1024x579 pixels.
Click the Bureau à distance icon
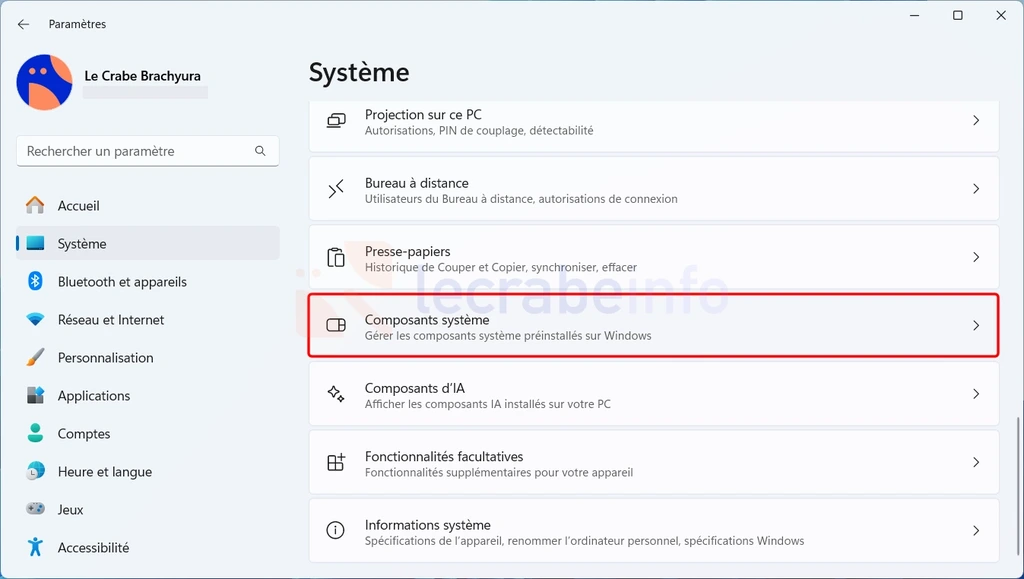click(336, 189)
